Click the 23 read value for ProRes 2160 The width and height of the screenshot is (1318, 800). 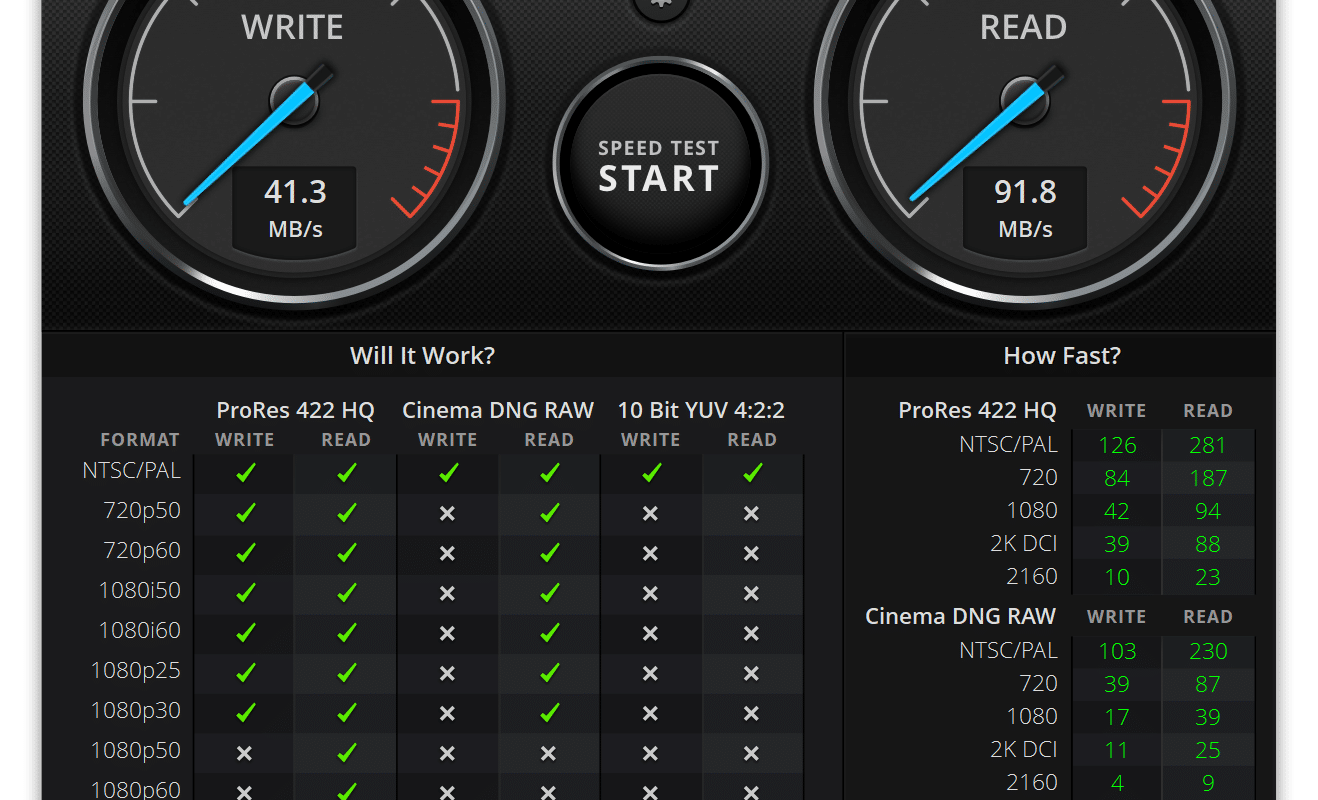(1208, 578)
